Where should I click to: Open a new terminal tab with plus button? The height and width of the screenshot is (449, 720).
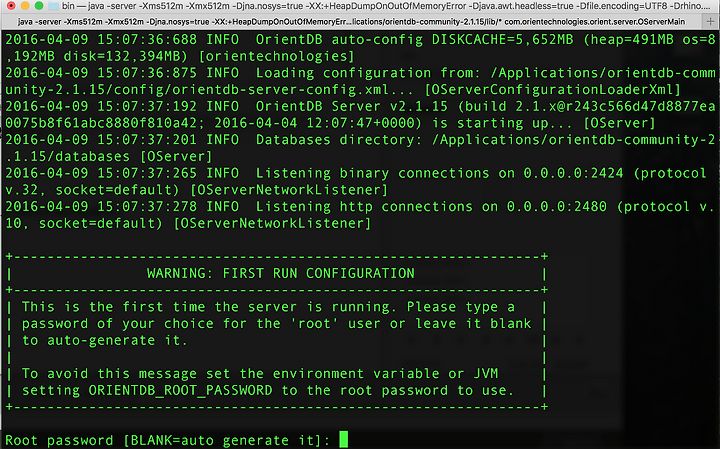[710, 21]
